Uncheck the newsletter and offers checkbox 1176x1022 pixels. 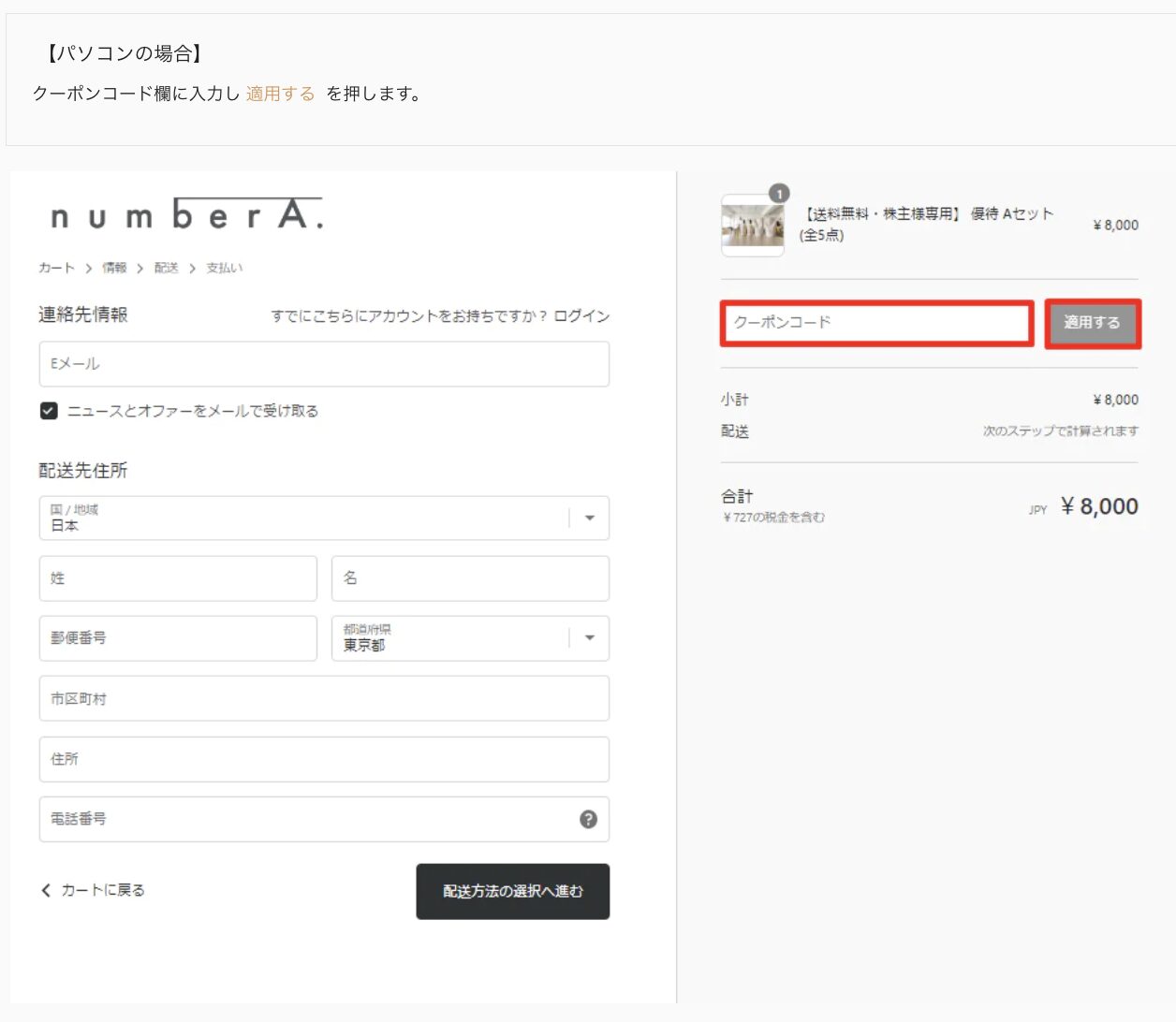(49, 411)
